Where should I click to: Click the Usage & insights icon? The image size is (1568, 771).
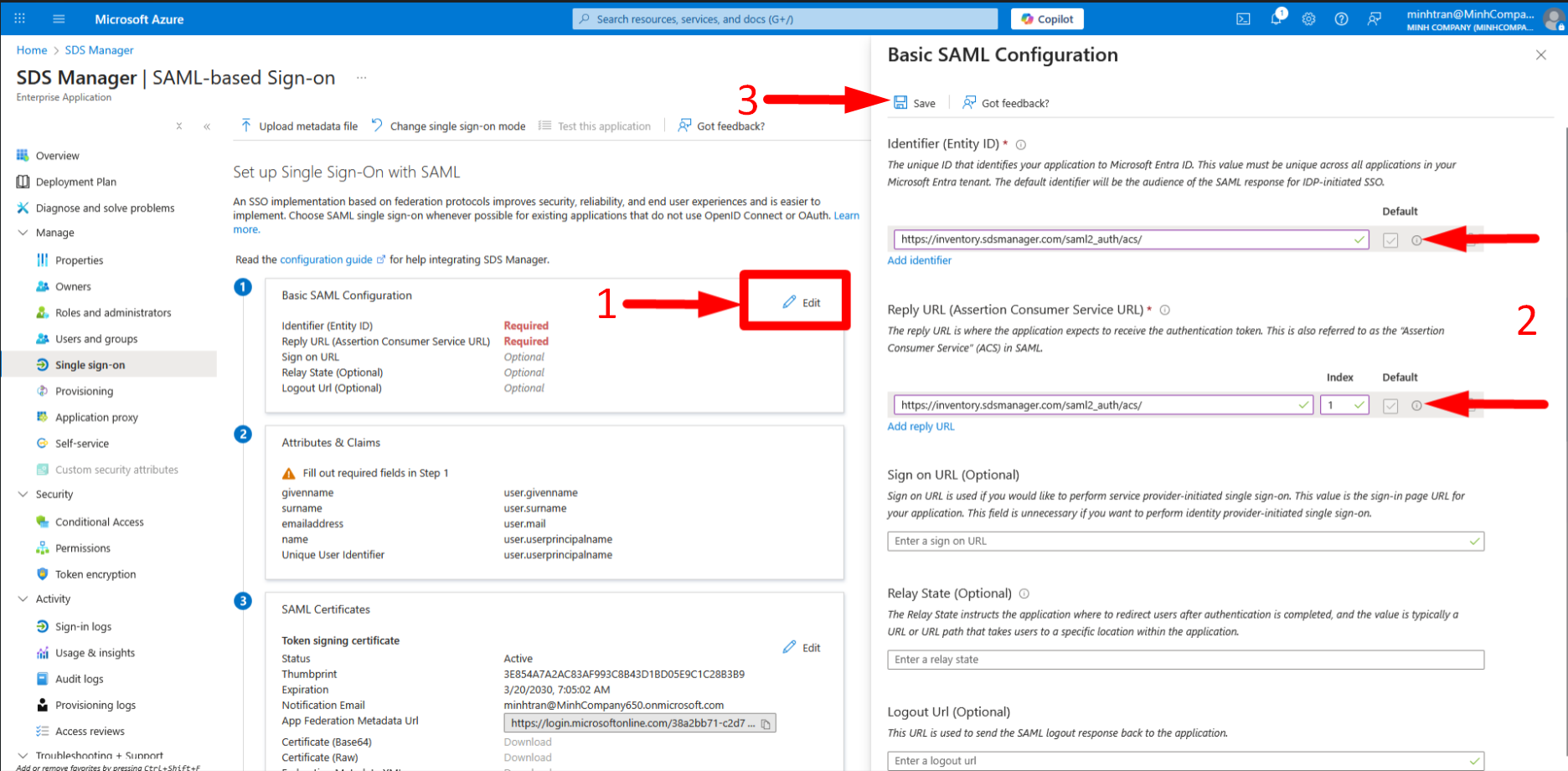43,652
